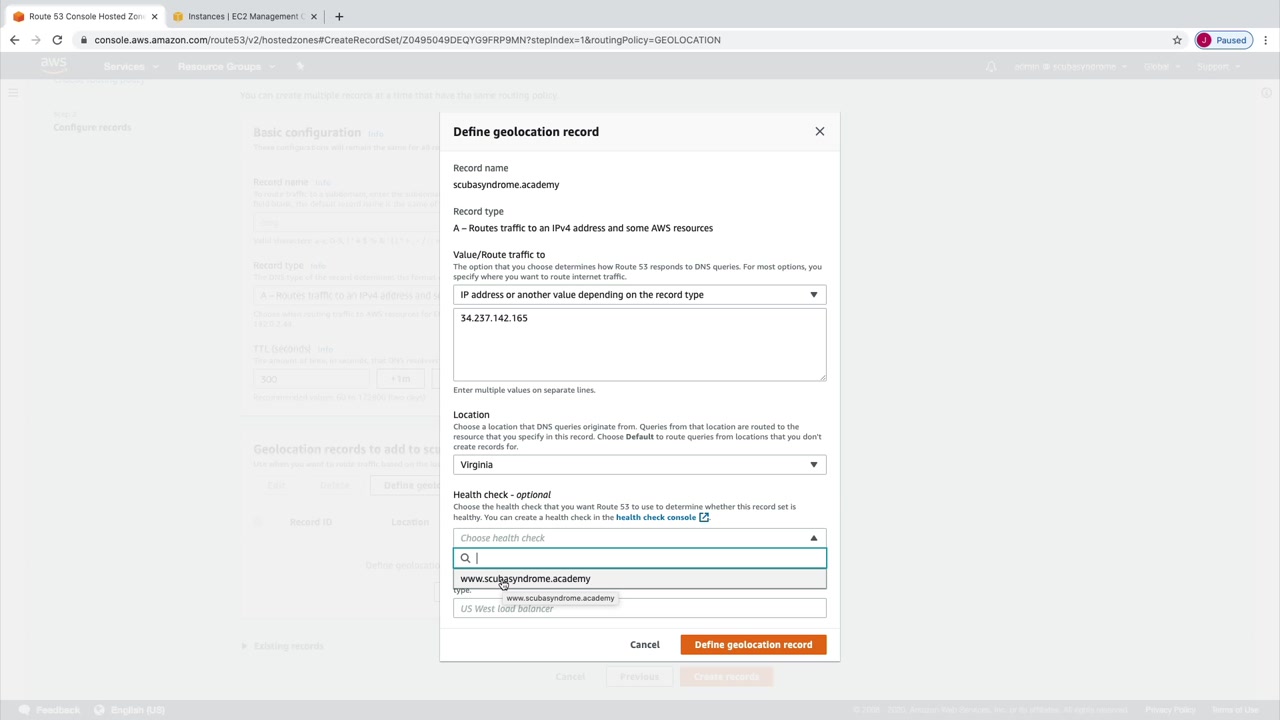Open the admin @ scubasyndrome account menu

click(1070, 66)
